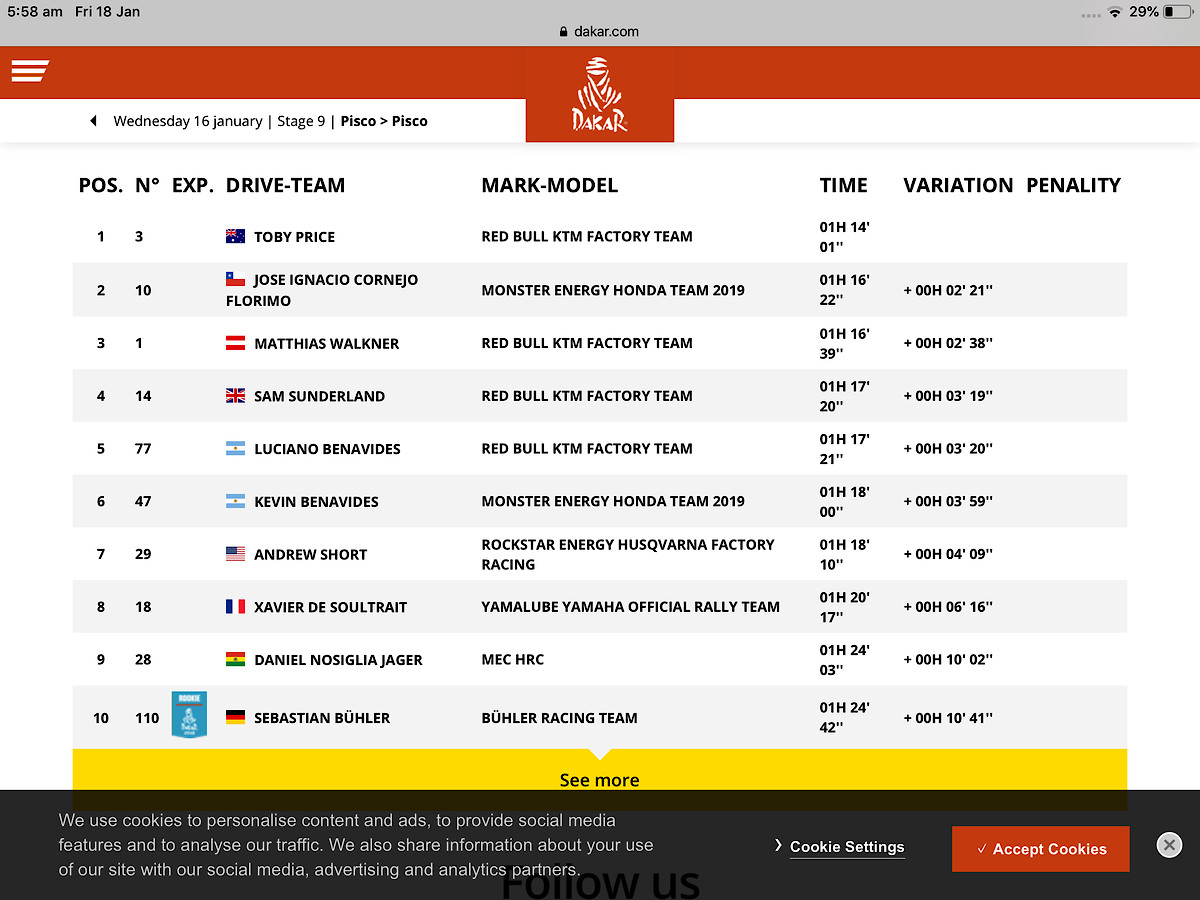Open the hamburger menu icon
1200x900 pixels.
pyautogui.click(x=30, y=71)
